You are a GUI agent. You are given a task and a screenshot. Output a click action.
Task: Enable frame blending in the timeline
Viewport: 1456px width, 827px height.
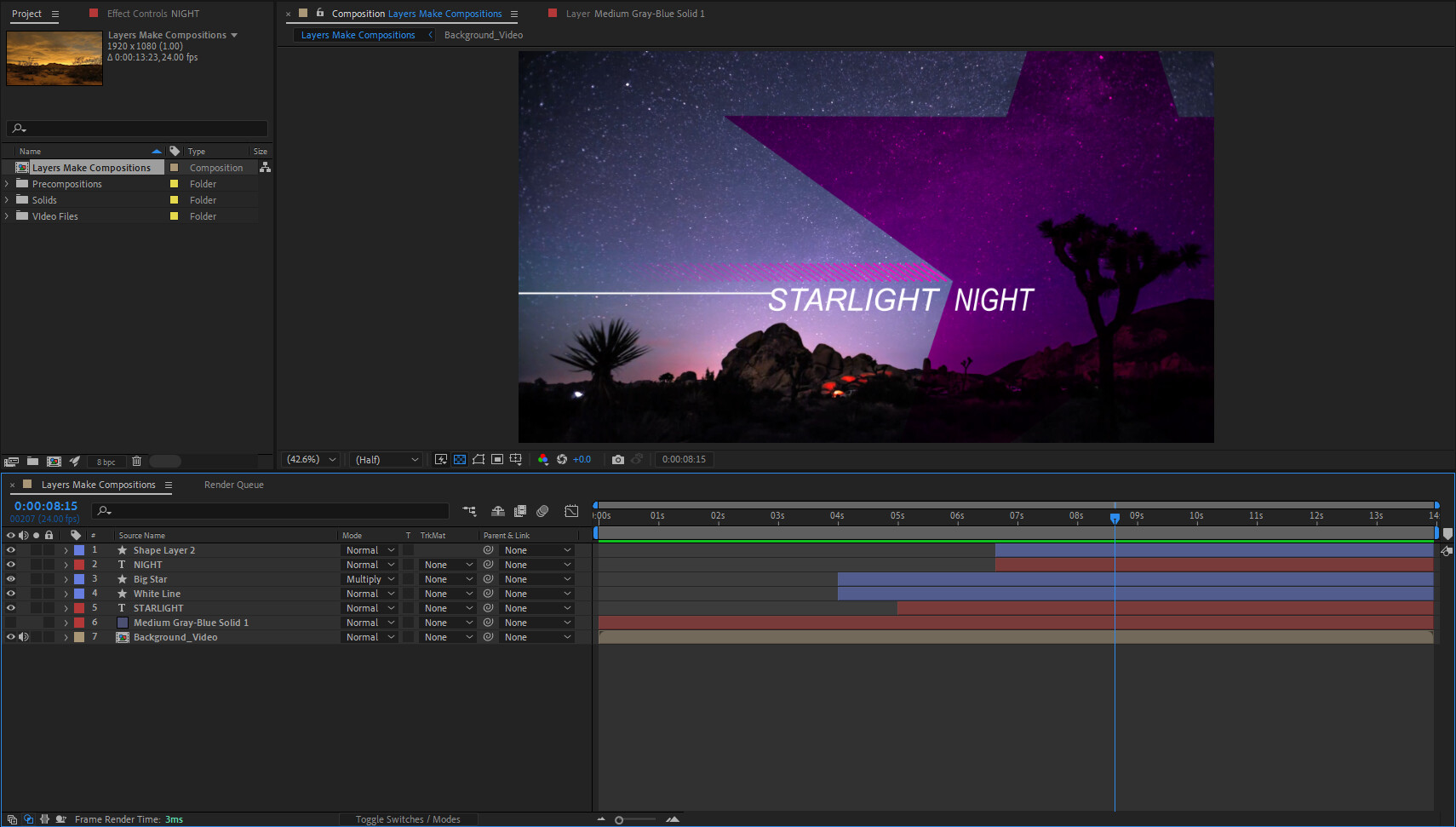coord(520,511)
